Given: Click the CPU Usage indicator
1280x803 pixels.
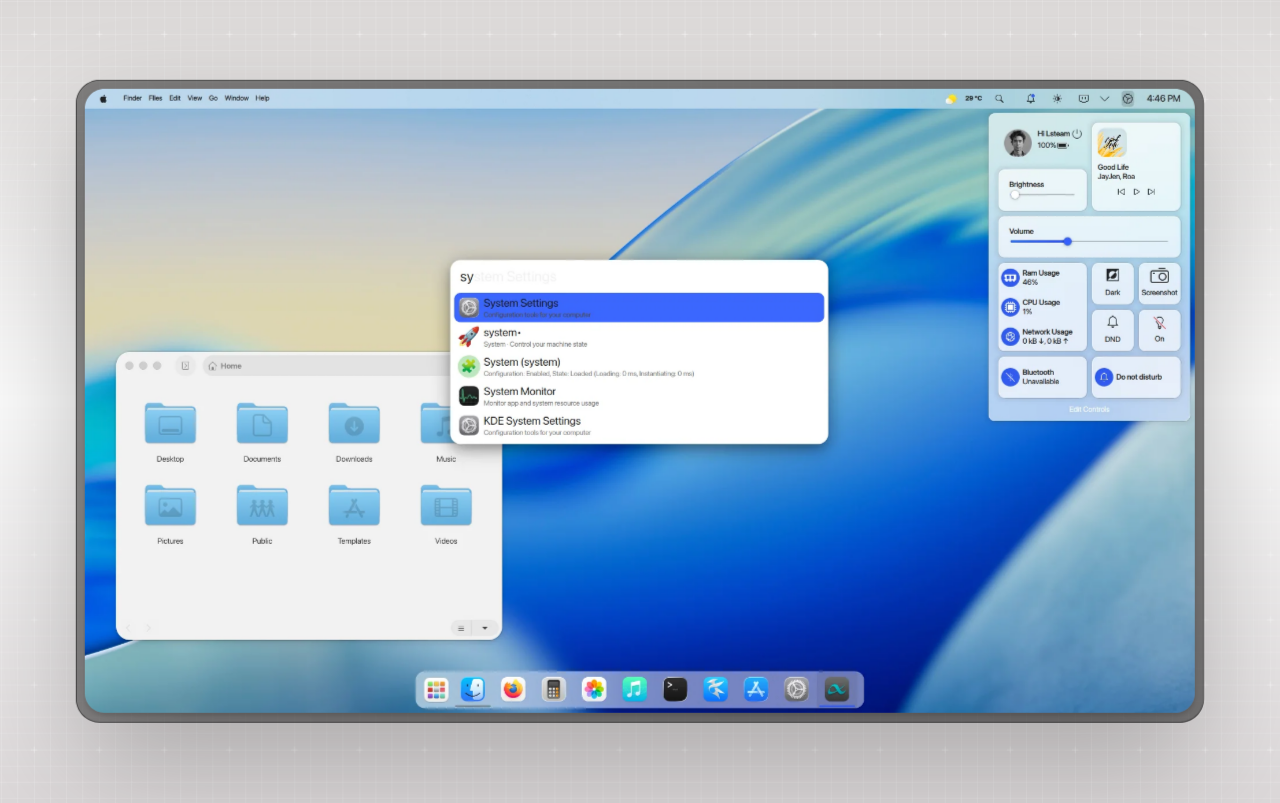Looking at the screenshot, I should (x=1040, y=306).
